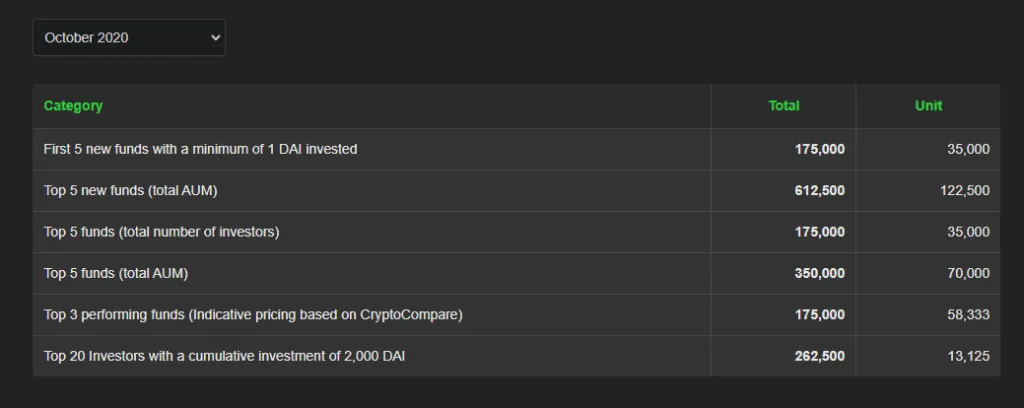Image resolution: width=1024 pixels, height=408 pixels.
Task: Select the Top 5 funds (total number of investors) row
Action: (516, 232)
